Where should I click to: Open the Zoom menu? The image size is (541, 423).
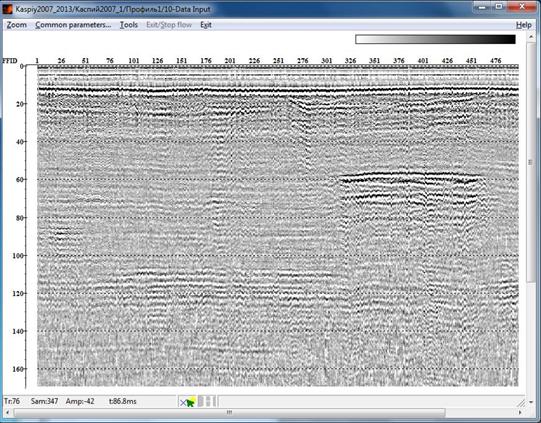pyautogui.click(x=17, y=25)
